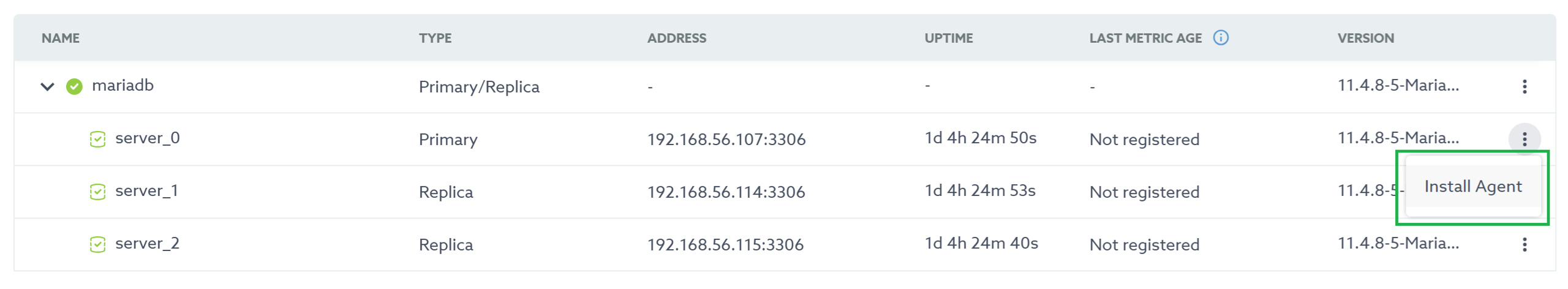Click the Last Metric Age info icon
This screenshot has width=1568, height=289.
[1220, 38]
